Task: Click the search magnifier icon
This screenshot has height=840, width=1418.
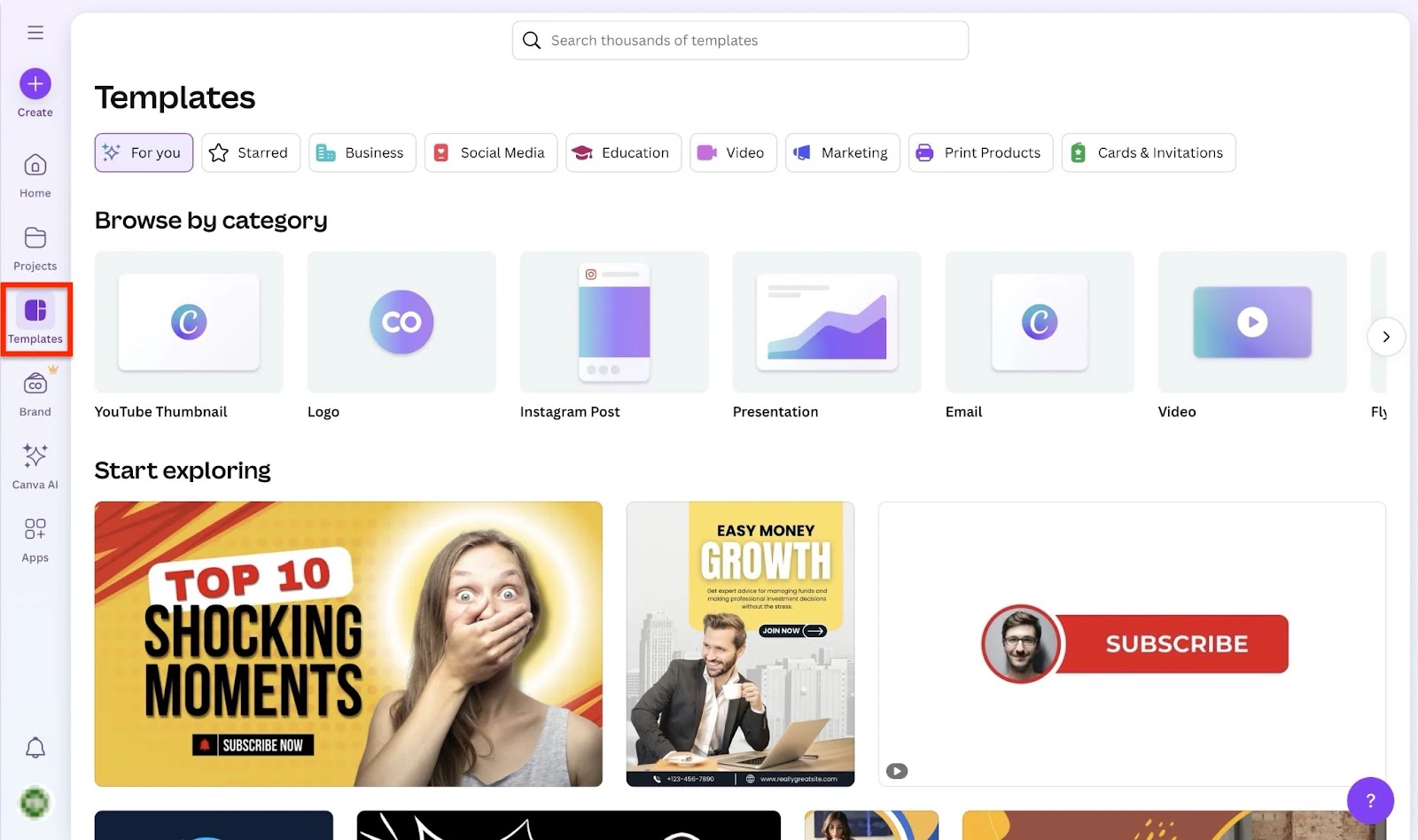Action: pos(532,41)
